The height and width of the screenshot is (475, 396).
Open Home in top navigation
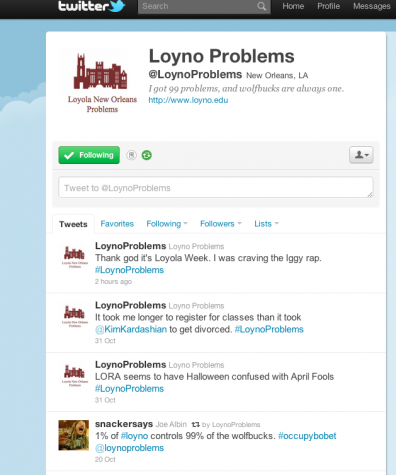[x=293, y=6]
